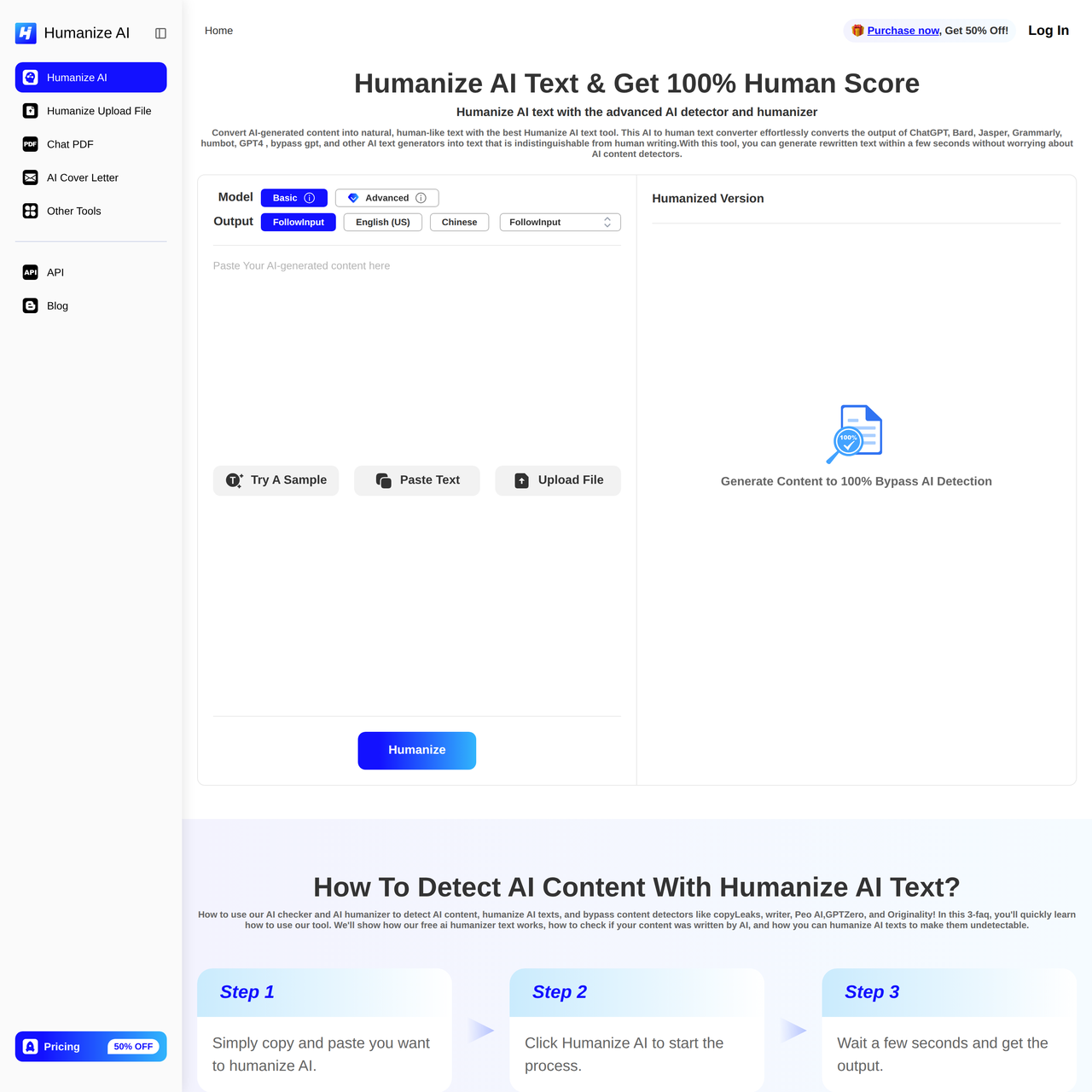The width and height of the screenshot is (1092, 1092).
Task: Set output to FollowInput
Action: (x=299, y=222)
